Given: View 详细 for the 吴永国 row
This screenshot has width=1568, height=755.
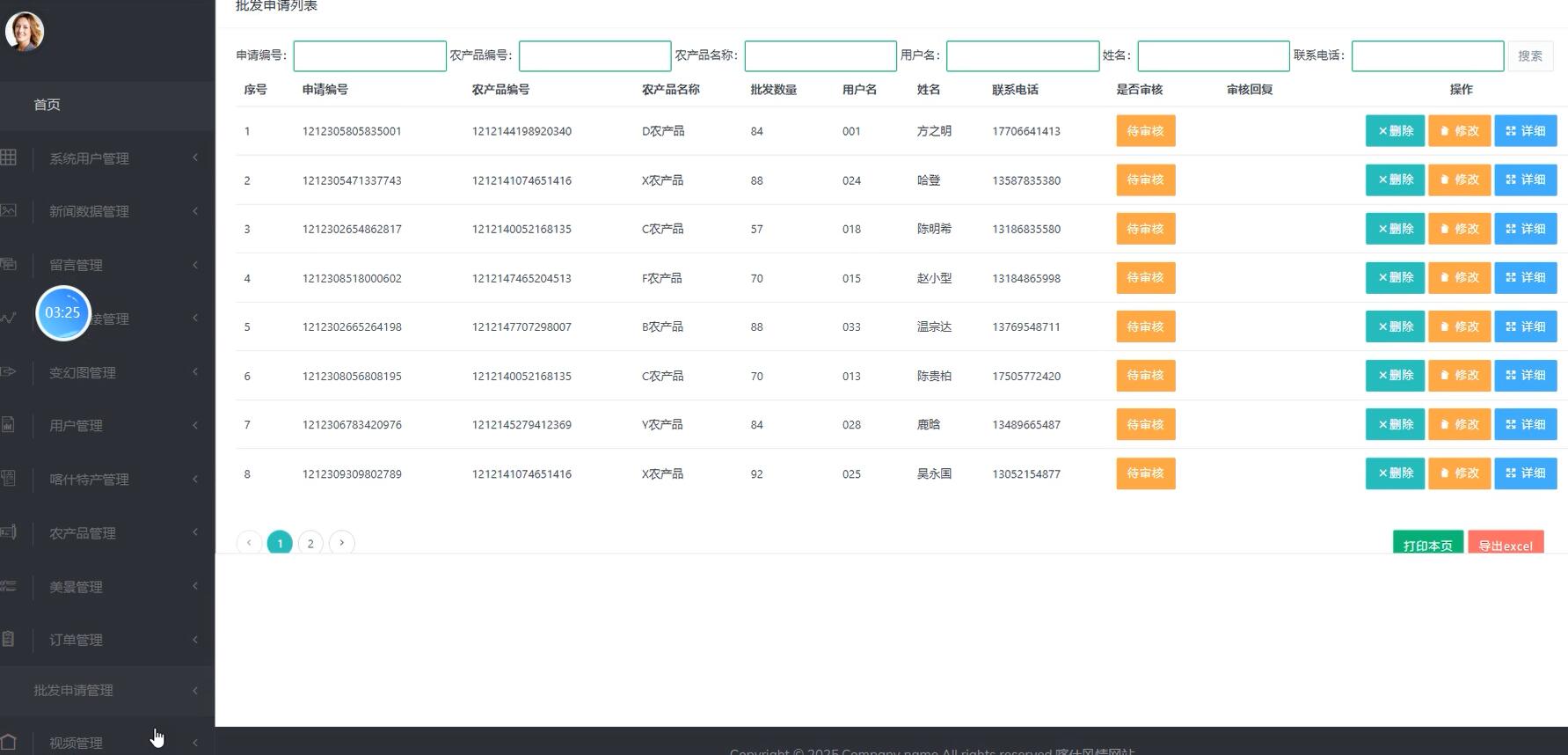Looking at the screenshot, I should tap(1525, 473).
